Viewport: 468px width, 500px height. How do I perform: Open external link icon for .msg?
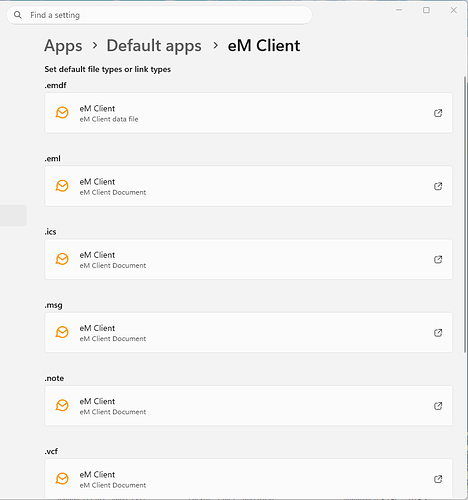click(438, 333)
